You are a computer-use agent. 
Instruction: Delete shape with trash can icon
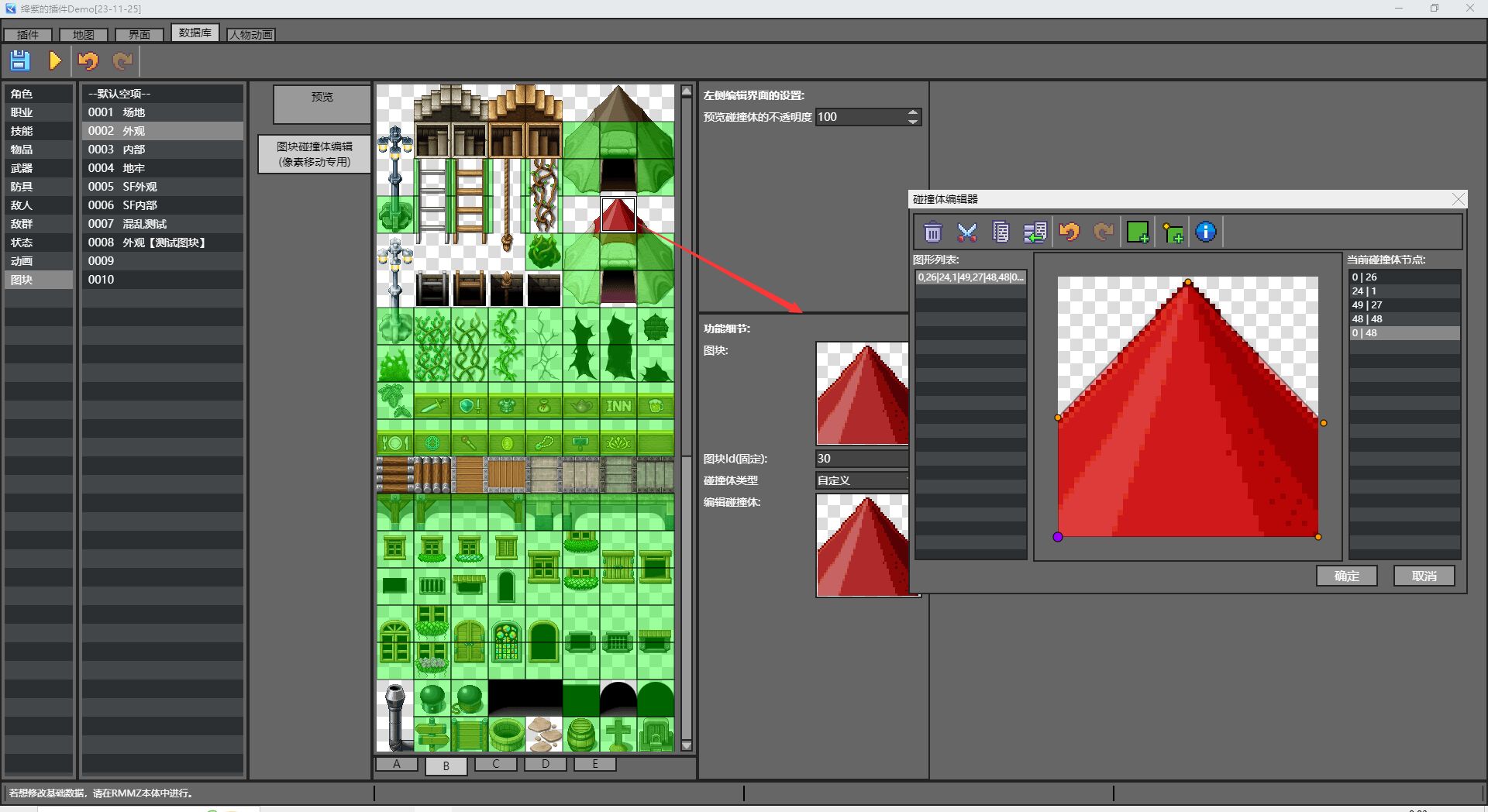(933, 232)
